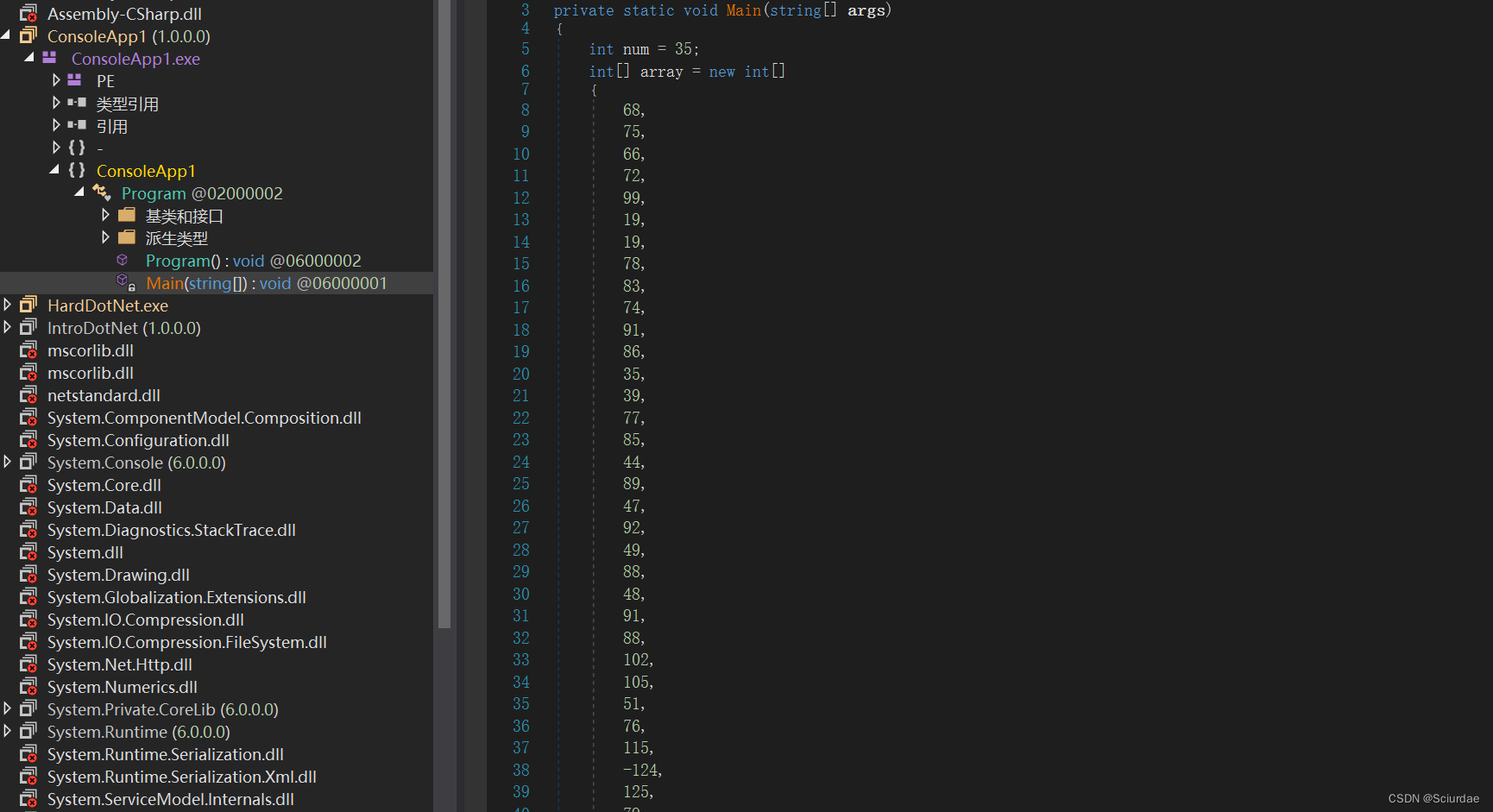This screenshot has height=812, width=1493.
Task: Click the System.Data.dll icon
Action: [x=28, y=507]
